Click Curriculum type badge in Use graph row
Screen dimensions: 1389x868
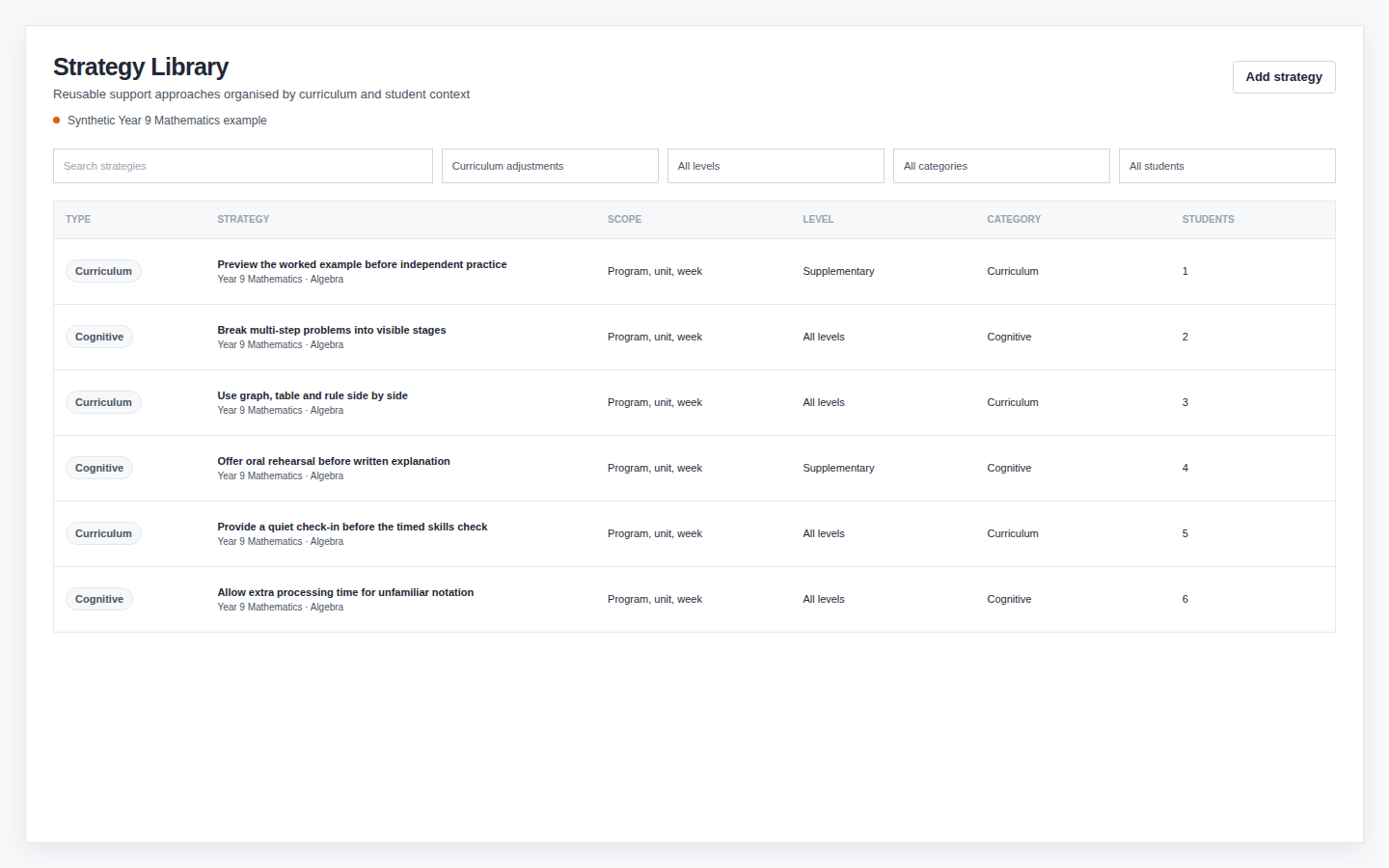(x=103, y=402)
